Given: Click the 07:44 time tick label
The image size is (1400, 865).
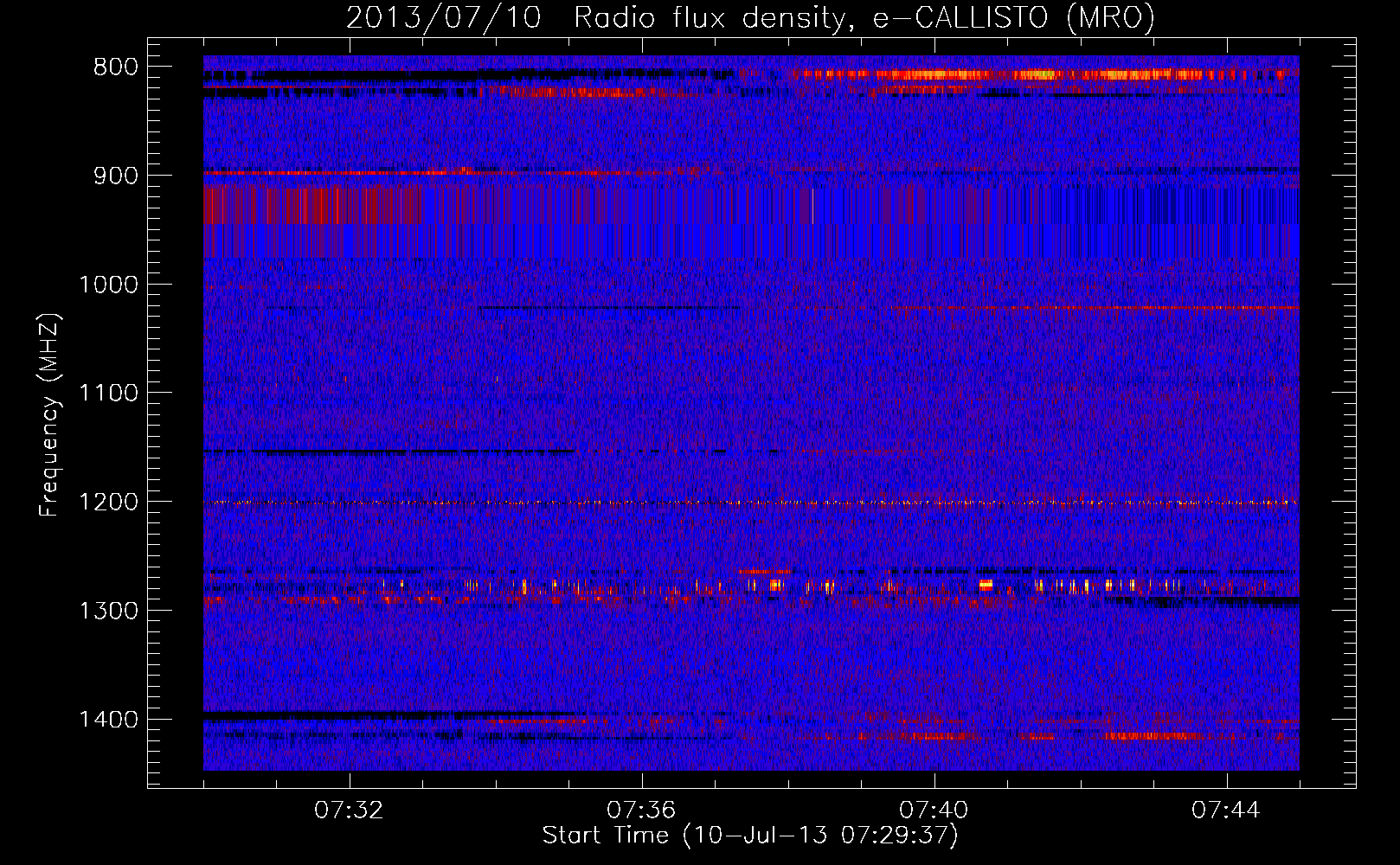Looking at the screenshot, I should pos(1226,811).
